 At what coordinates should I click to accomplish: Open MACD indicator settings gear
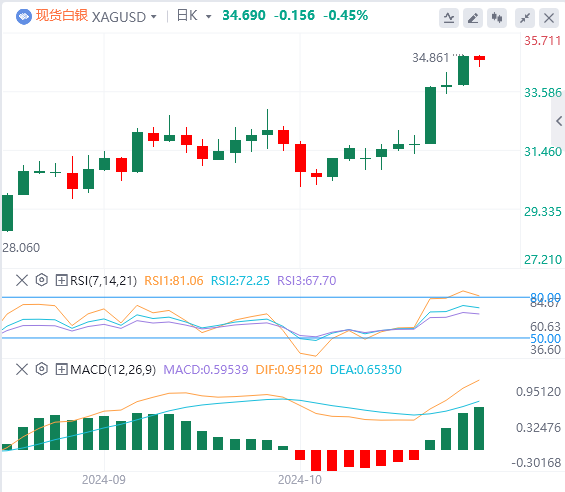42,369
